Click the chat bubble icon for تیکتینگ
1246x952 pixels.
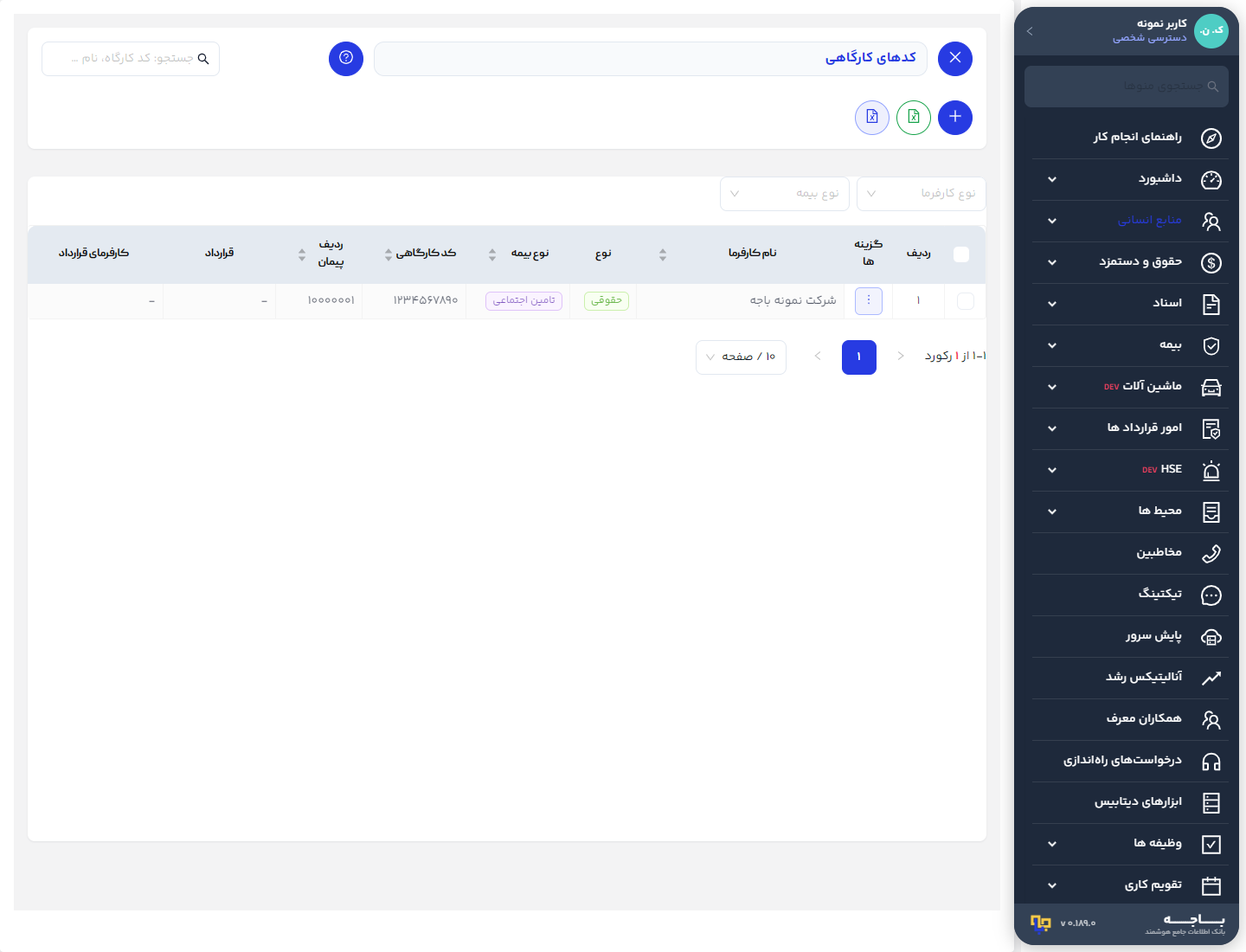tap(1211, 595)
